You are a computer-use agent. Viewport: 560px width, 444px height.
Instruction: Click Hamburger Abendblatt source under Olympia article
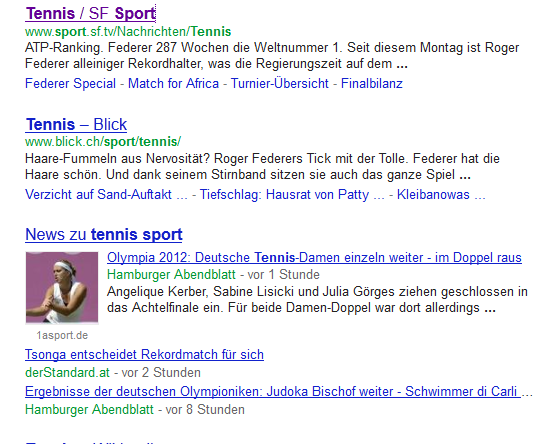click(x=171, y=275)
